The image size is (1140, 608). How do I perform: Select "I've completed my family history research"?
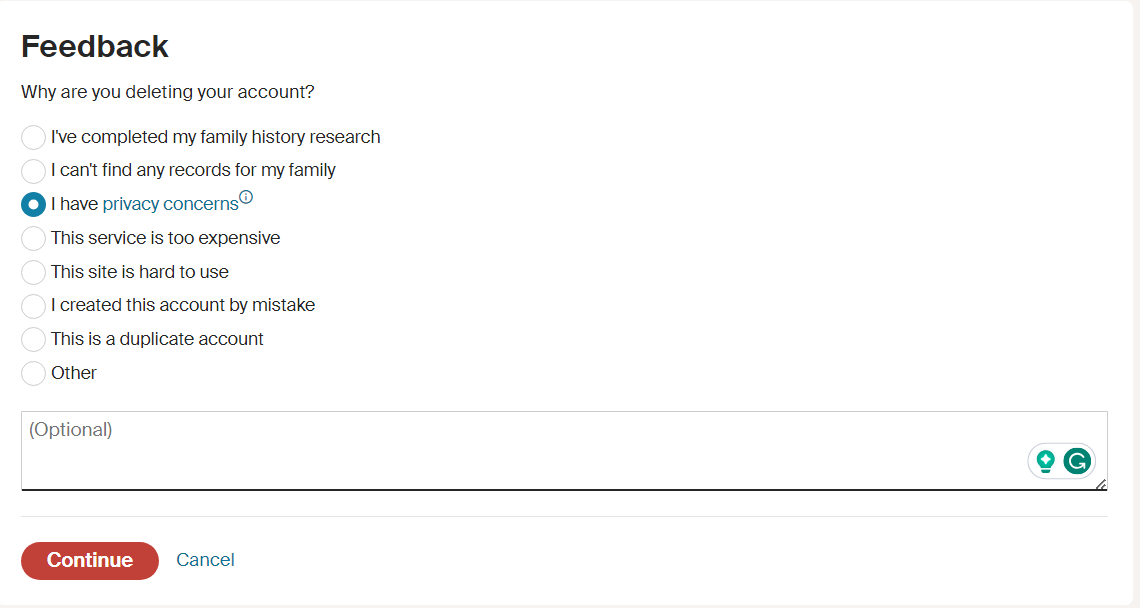pyautogui.click(x=33, y=137)
